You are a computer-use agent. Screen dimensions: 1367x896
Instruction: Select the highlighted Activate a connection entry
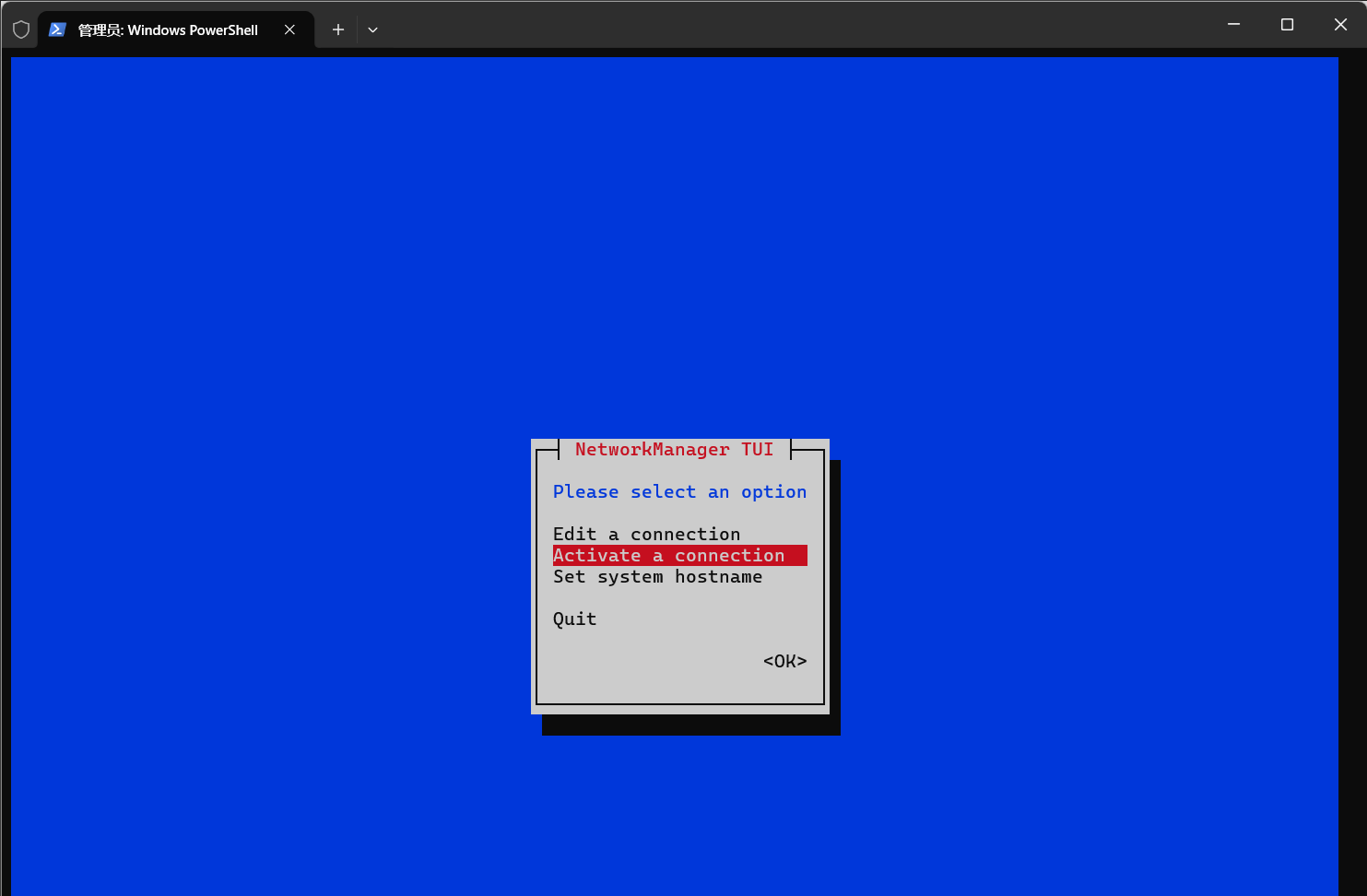pyautogui.click(x=678, y=555)
